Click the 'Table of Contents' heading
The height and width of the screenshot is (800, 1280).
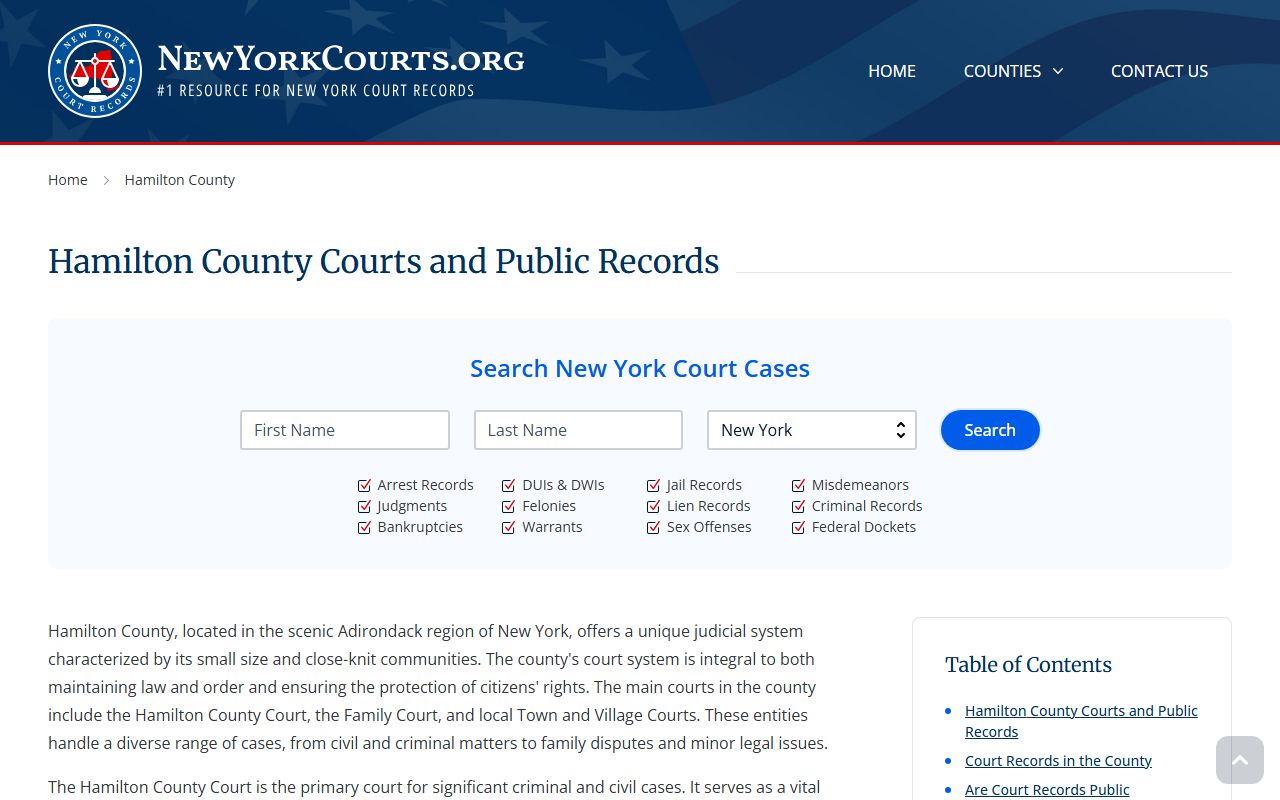[x=1028, y=665]
